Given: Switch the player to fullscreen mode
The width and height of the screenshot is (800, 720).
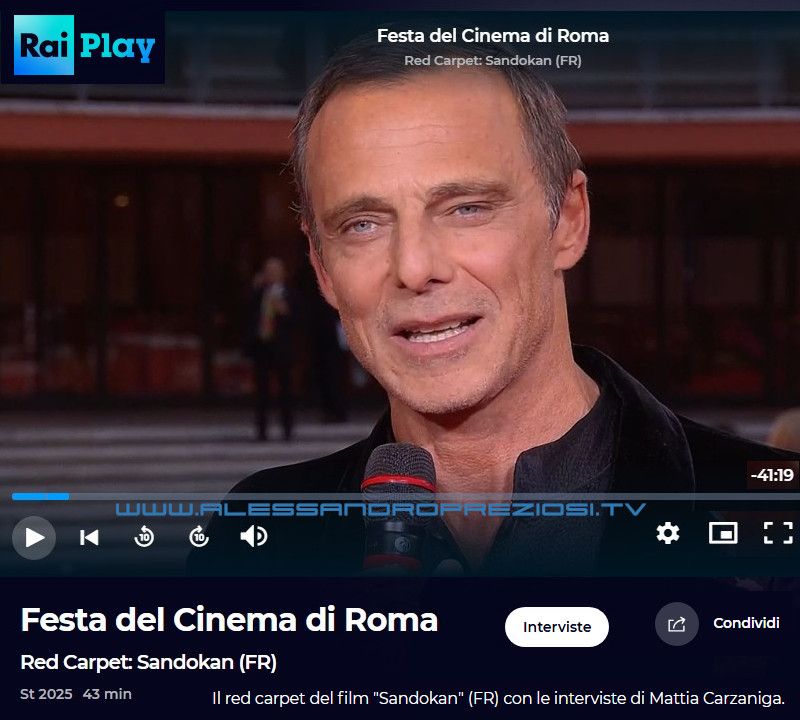Looking at the screenshot, I should pyautogui.click(x=778, y=533).
